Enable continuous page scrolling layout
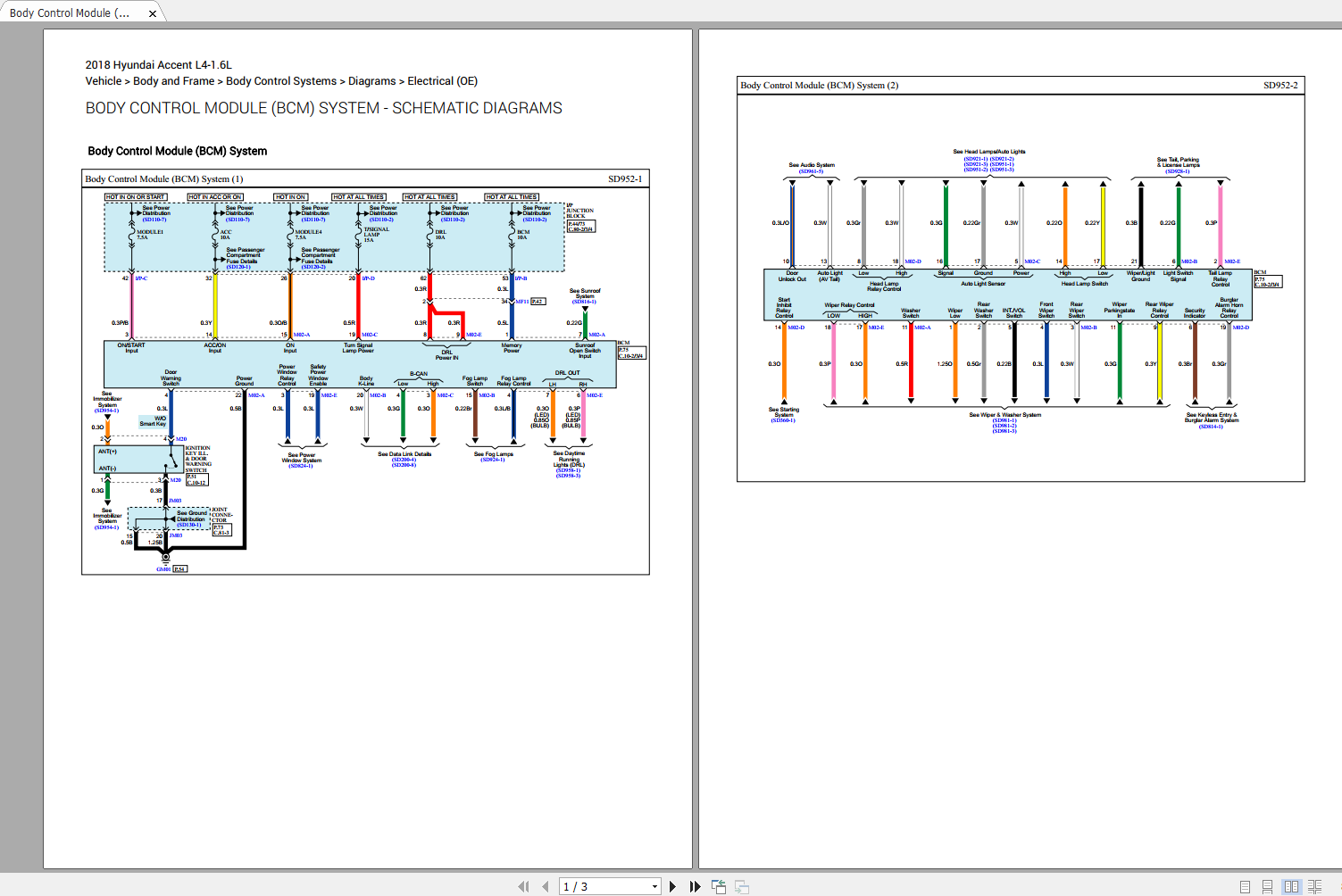The width and height of the screenshot is (1342, 896). (x=1267, y=886)
